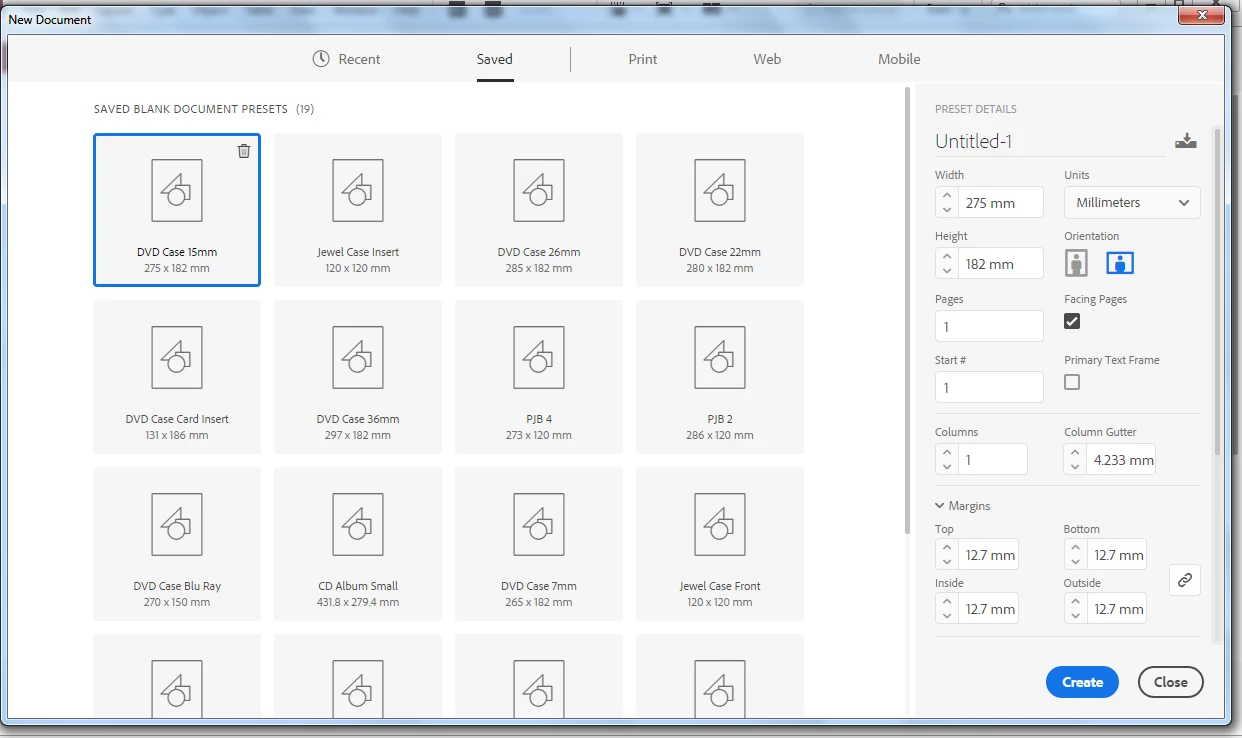Click the Bottom margin value field
The image size is (1242, 738).
(1117, 555)
